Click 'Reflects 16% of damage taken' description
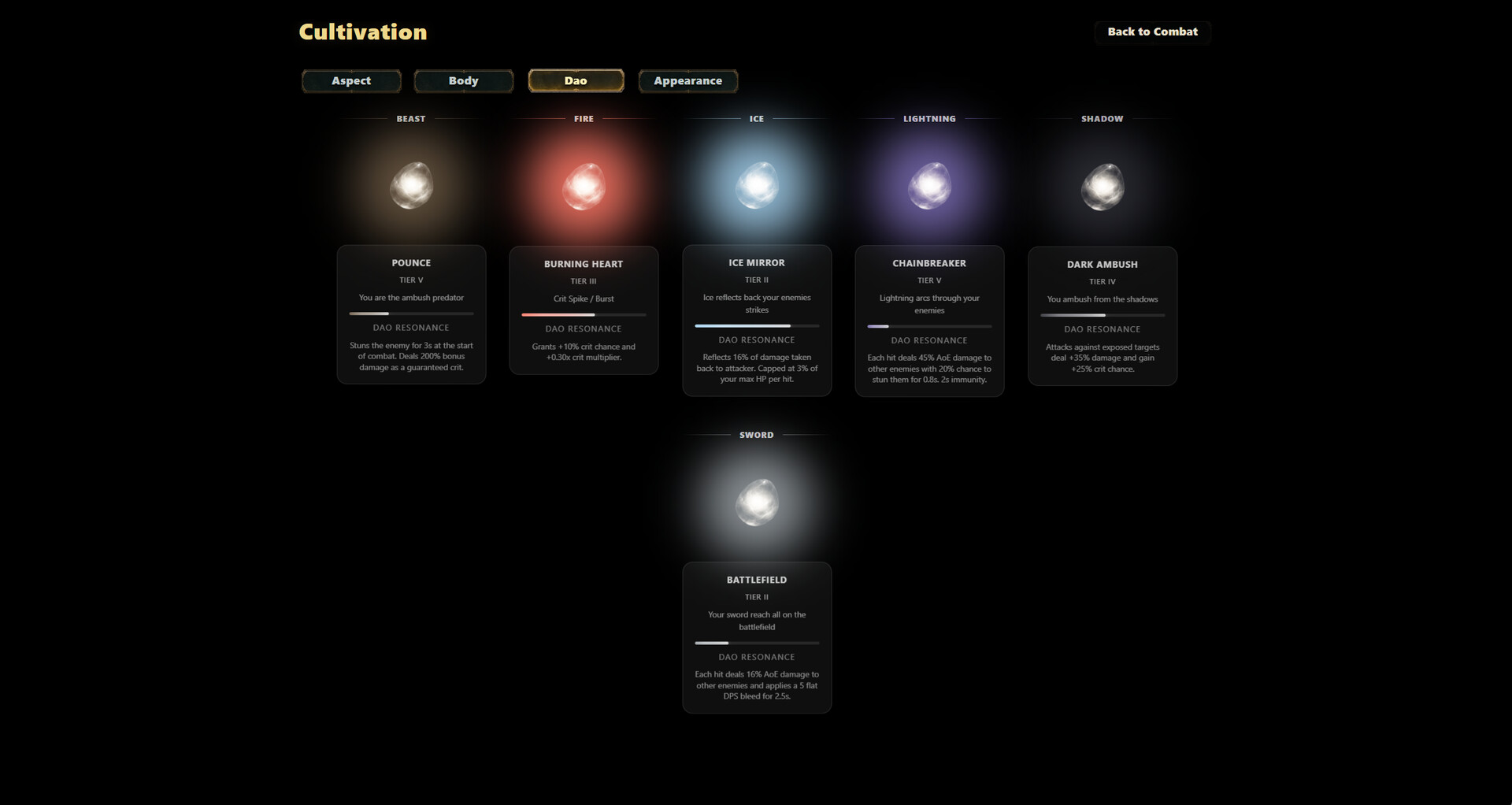The width and height of the screenshot is (1512, 805). (x=757, y=368)
